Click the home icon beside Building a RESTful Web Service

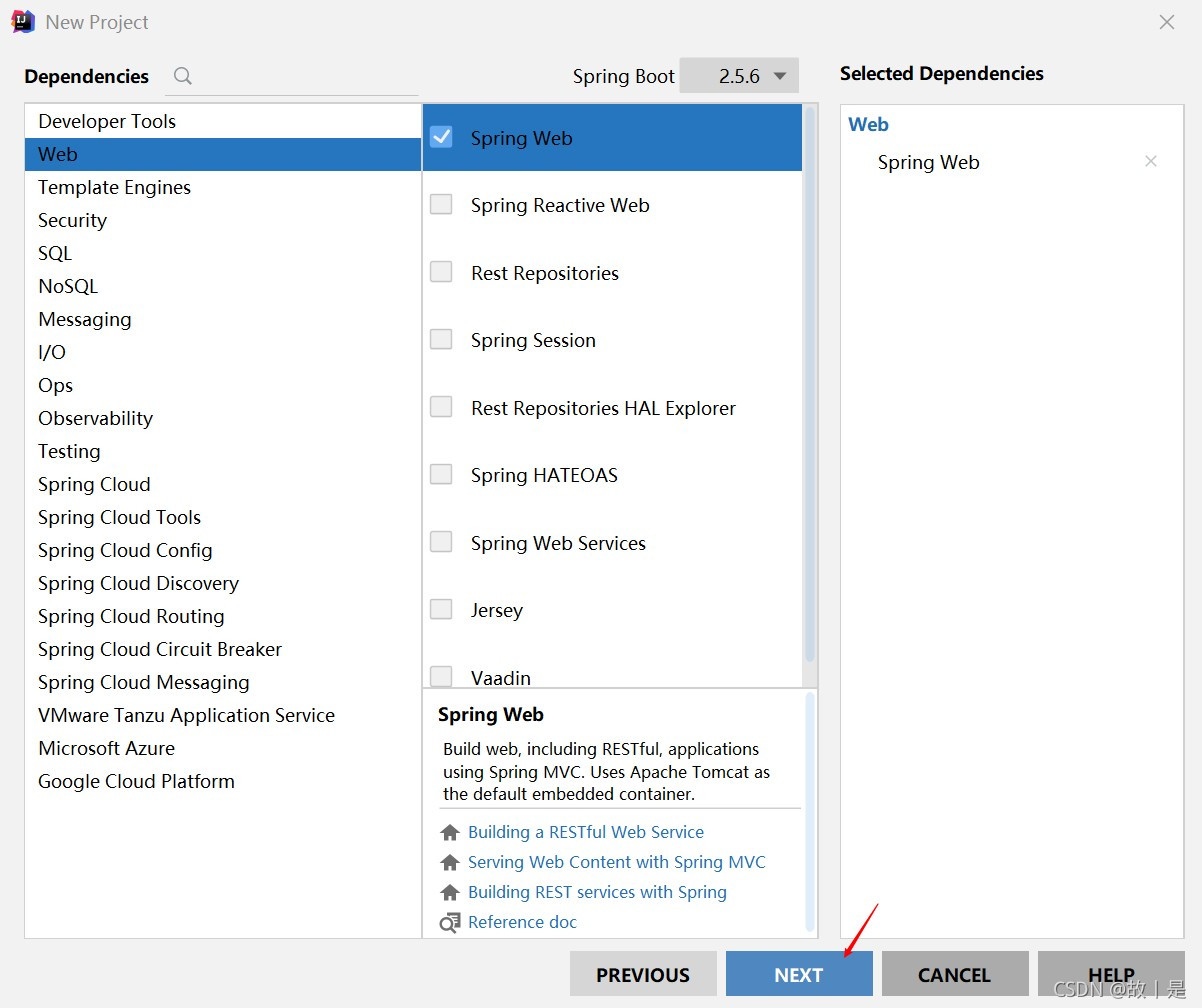point(450,832)
